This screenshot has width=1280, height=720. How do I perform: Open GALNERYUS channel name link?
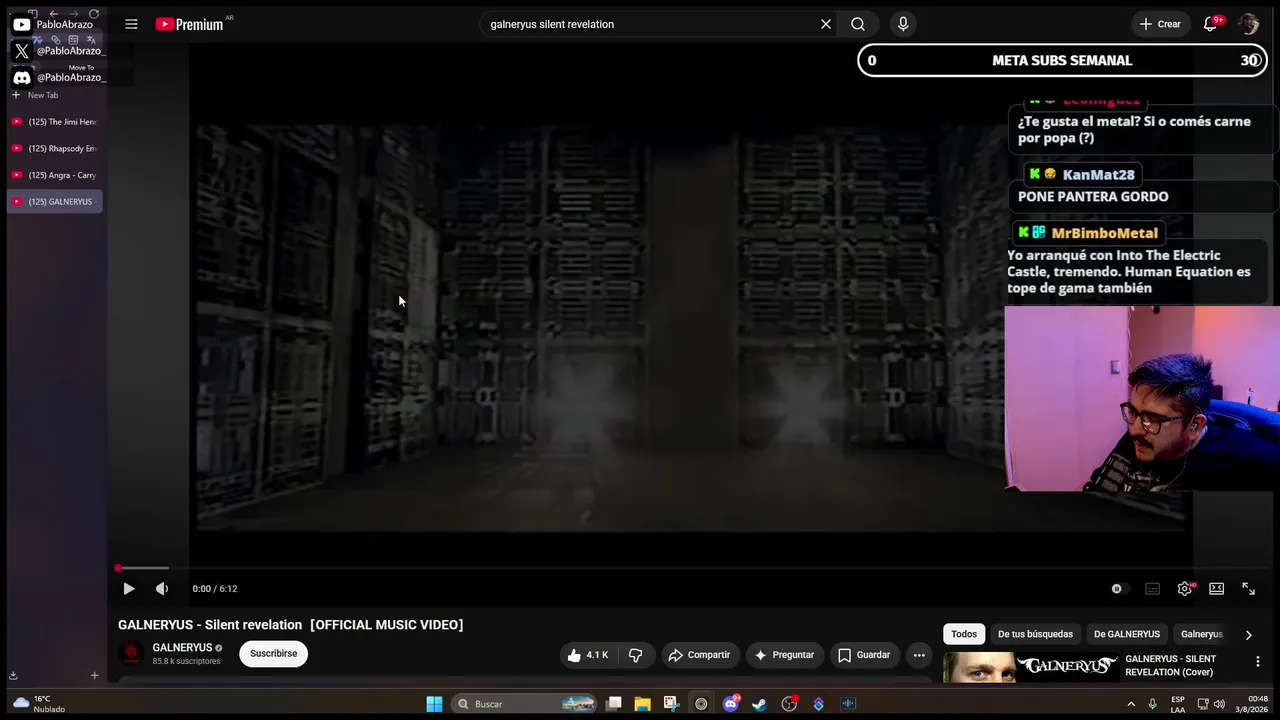click(x=182, y=648)
